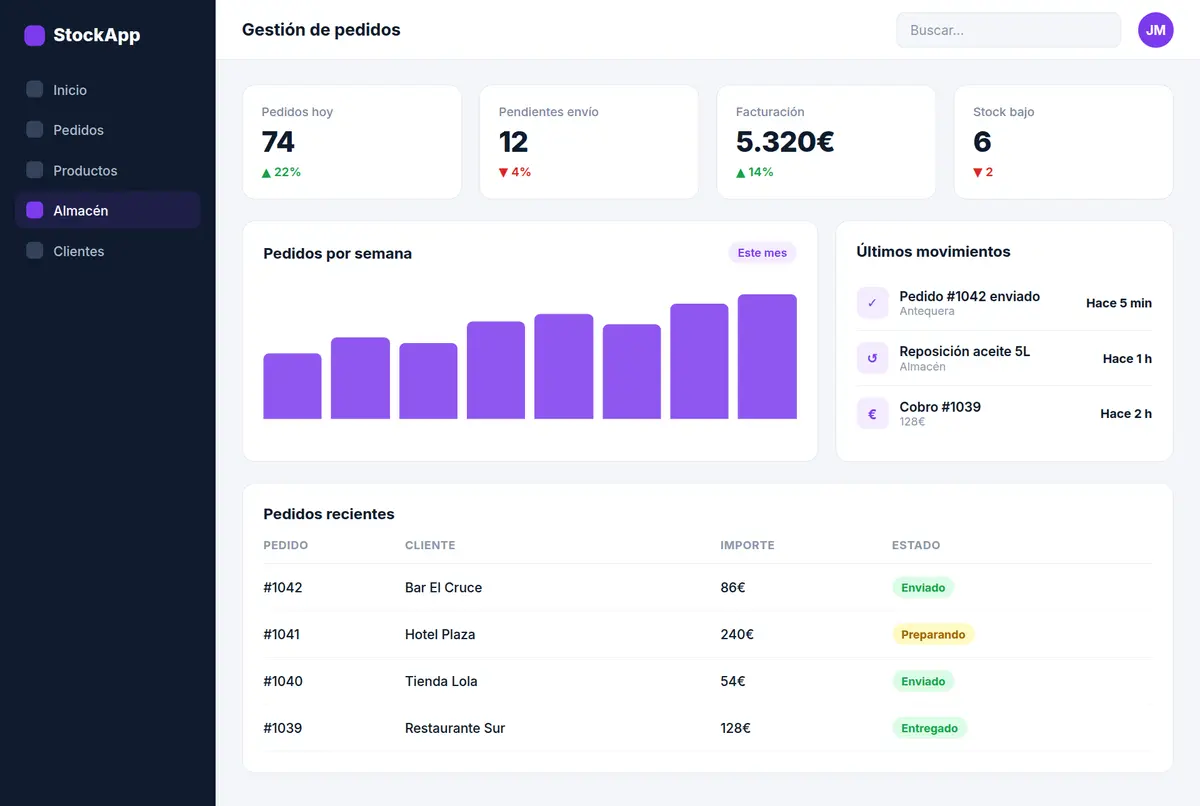Click the 14% increase indicator
Image resolution: width=1200 pixels, height=806 pixels.
coord(755,172)
